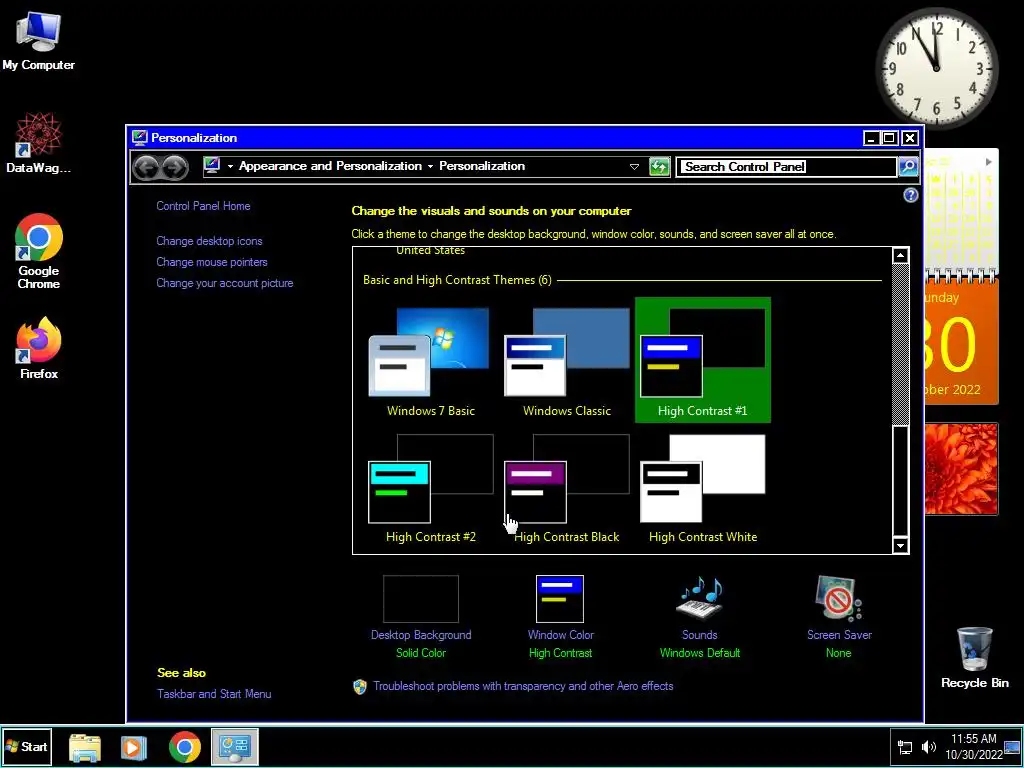
Task: Expand dropdown arrow after Appearance and Personalization
Action: 430,167
